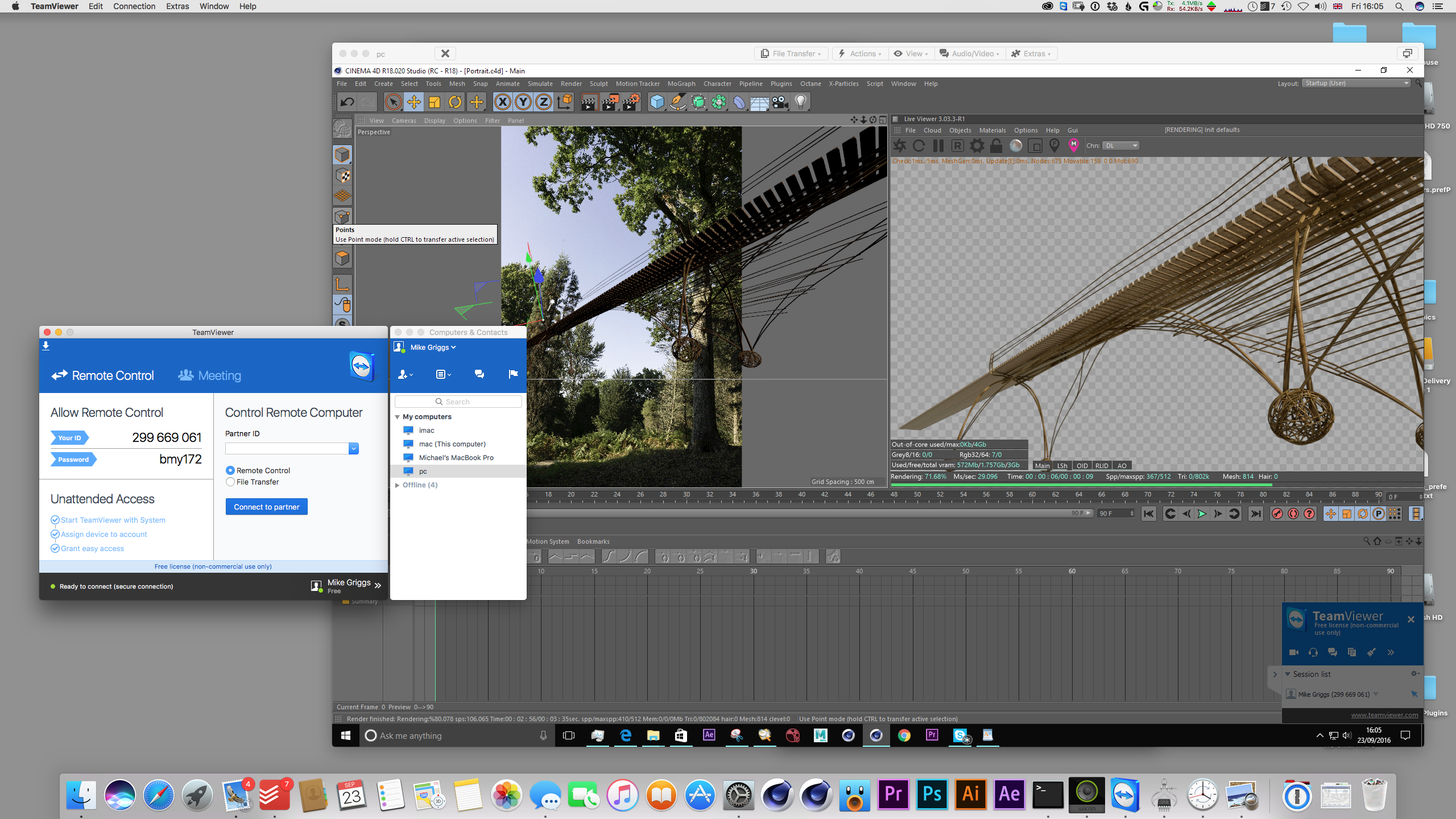Open TeamViewer Actions dropdown
Image resolution: width=1456 pixels, height=819 pixels.
click(860, 53)
